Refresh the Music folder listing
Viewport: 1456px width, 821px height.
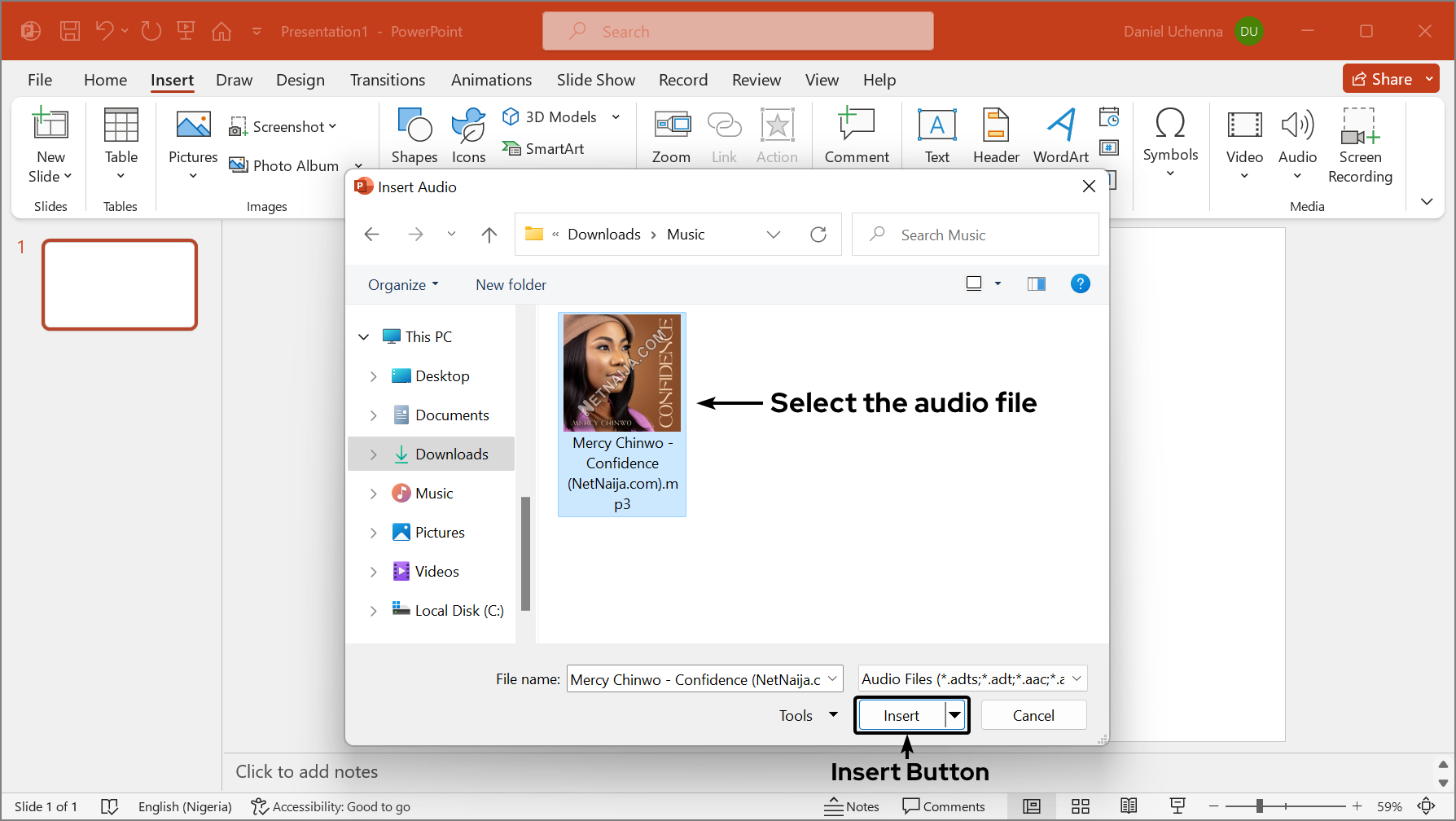coord(818,235)
